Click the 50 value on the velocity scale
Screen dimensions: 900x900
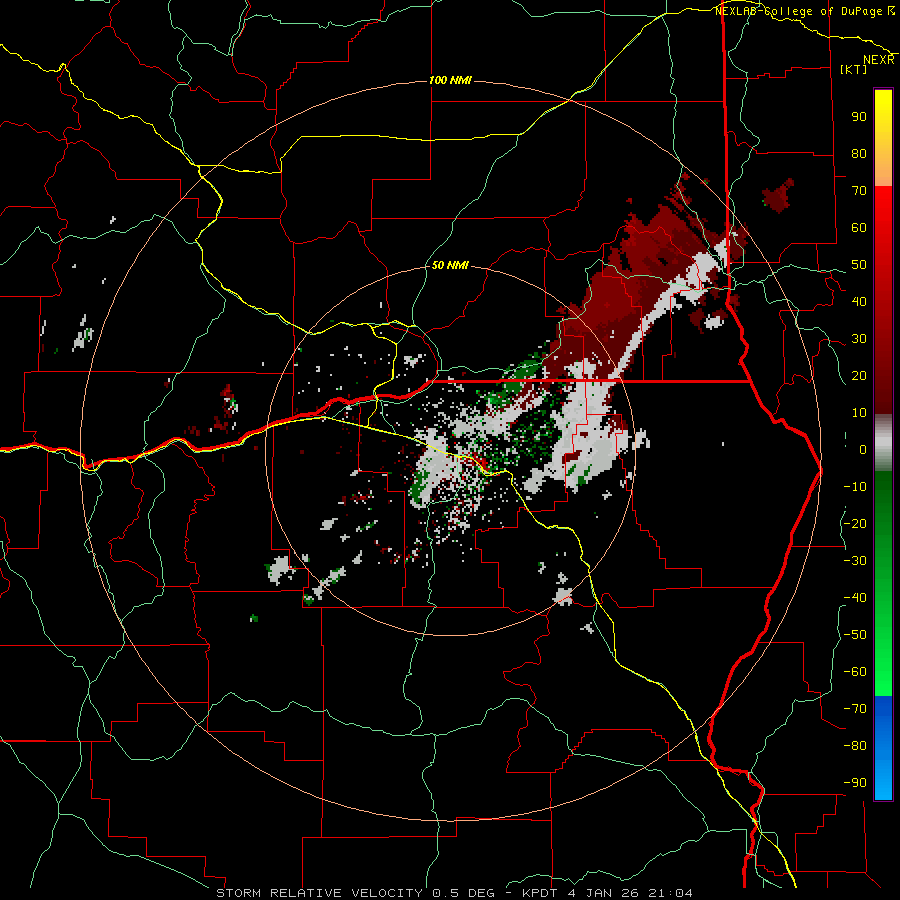(859, 265)
